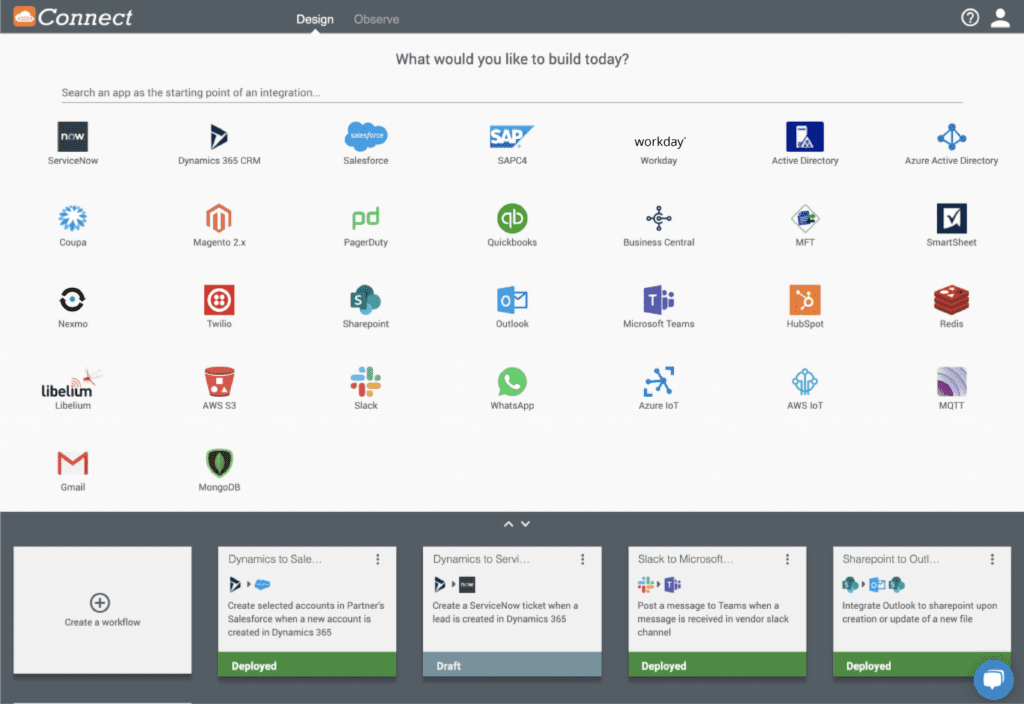
Task: Switch to the Design tab
Action: (315, 19)
